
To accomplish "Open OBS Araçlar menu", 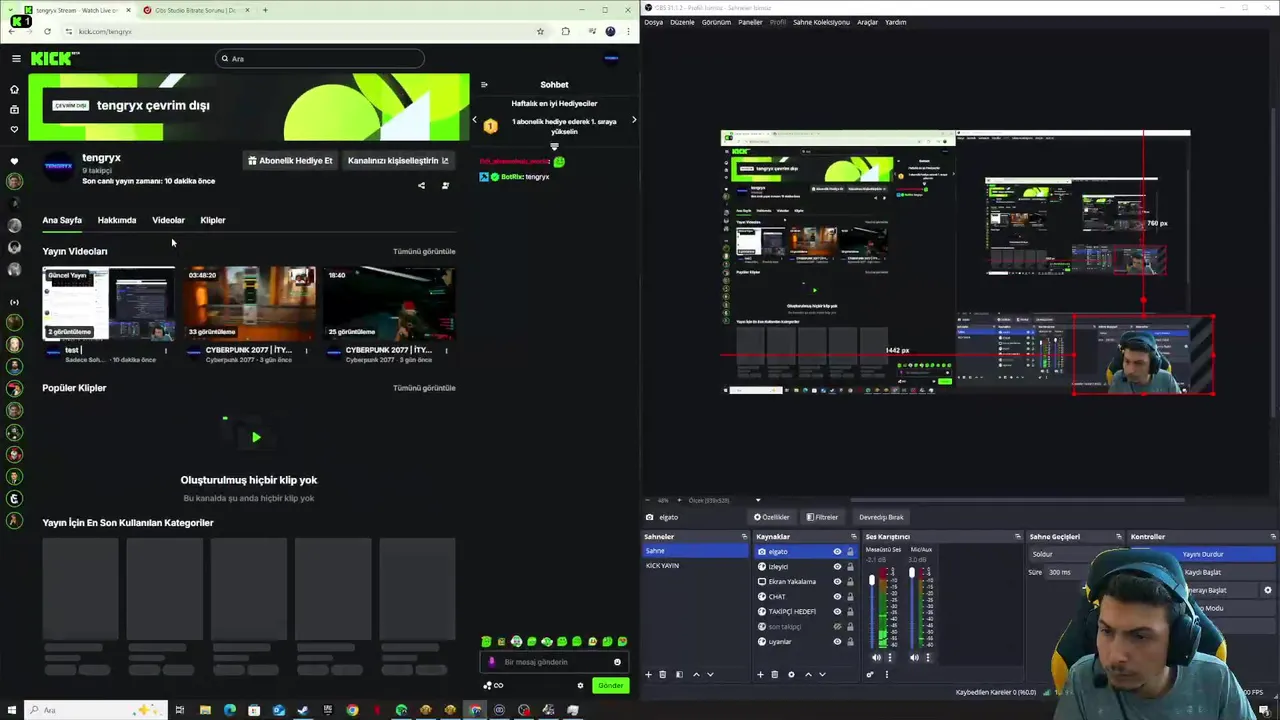I will click(x=867, y=22).
